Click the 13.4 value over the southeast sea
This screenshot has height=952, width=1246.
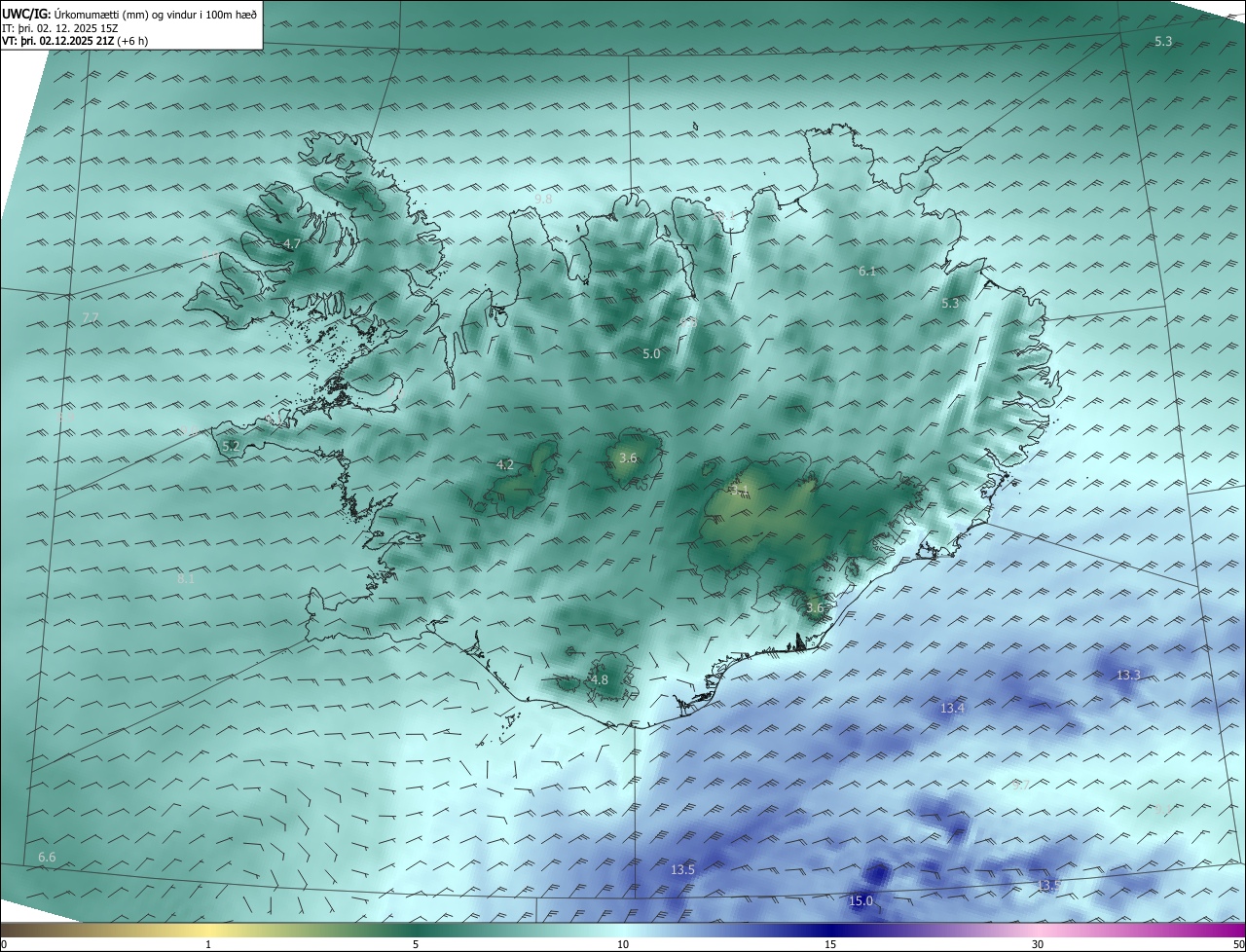952,709
